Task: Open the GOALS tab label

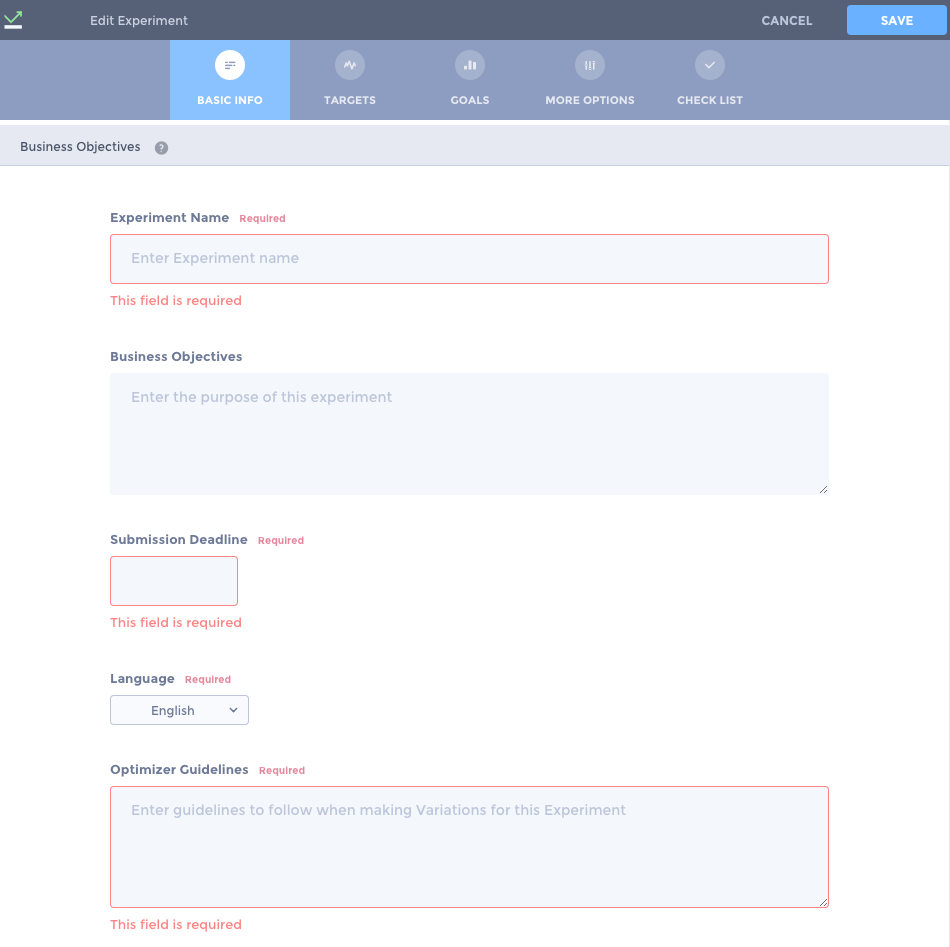Action: click(x=470, y=100)
